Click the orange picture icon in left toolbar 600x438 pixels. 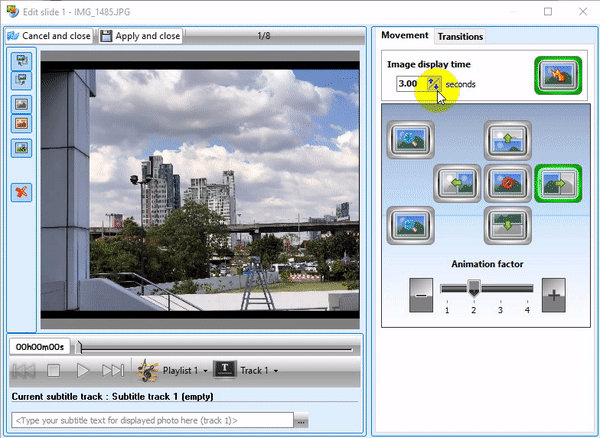tap(21, 124)
